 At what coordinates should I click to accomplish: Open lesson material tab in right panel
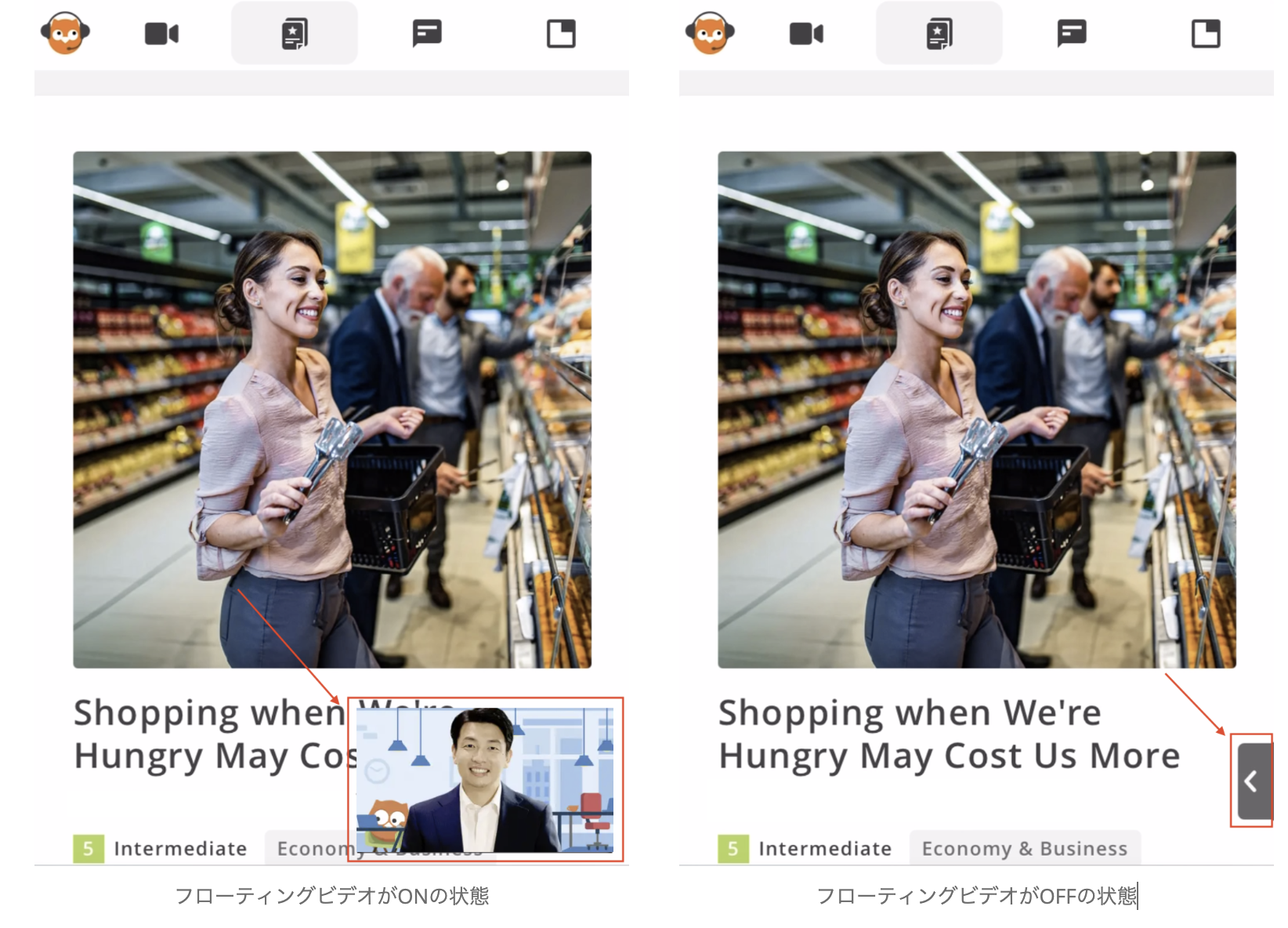[x=939, y=34]
